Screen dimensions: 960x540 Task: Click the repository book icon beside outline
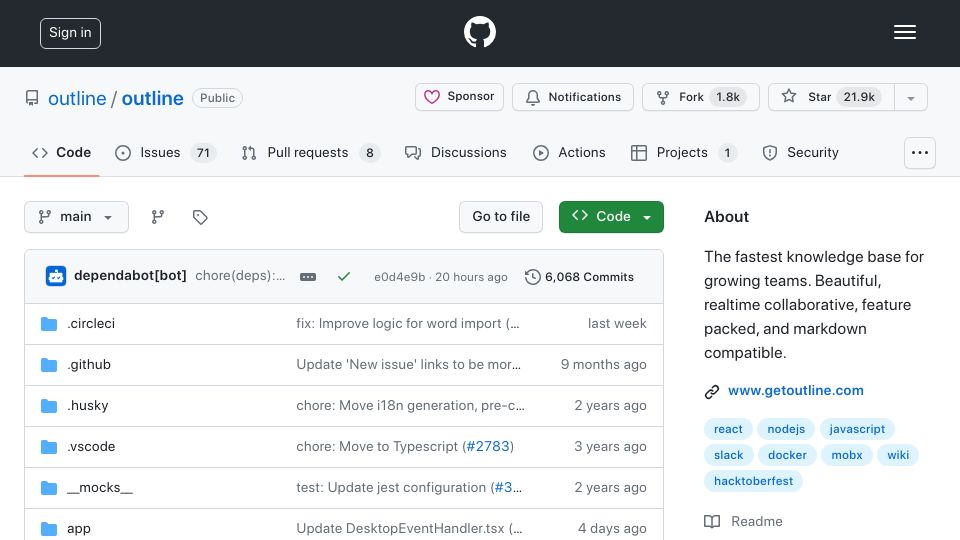(x=32, y=98)
